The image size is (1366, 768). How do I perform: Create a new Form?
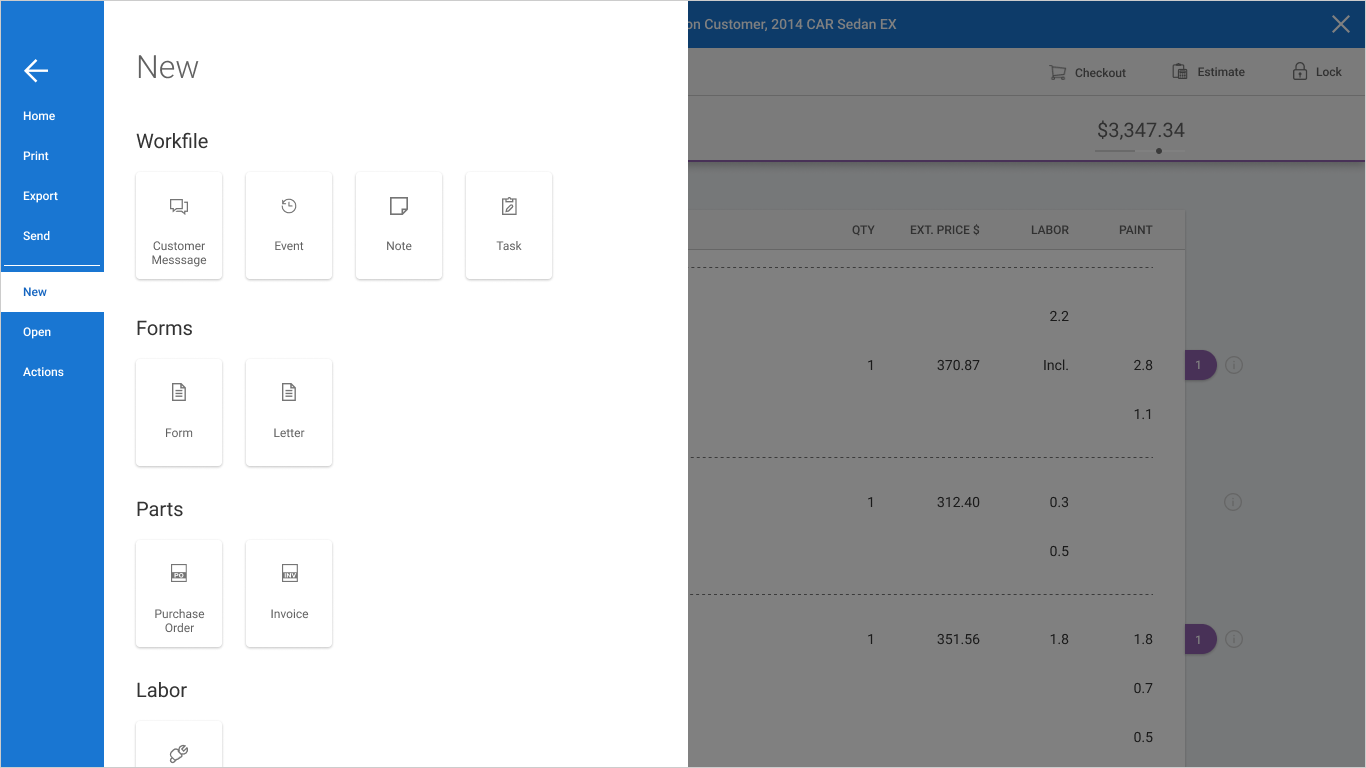[179, 412]
